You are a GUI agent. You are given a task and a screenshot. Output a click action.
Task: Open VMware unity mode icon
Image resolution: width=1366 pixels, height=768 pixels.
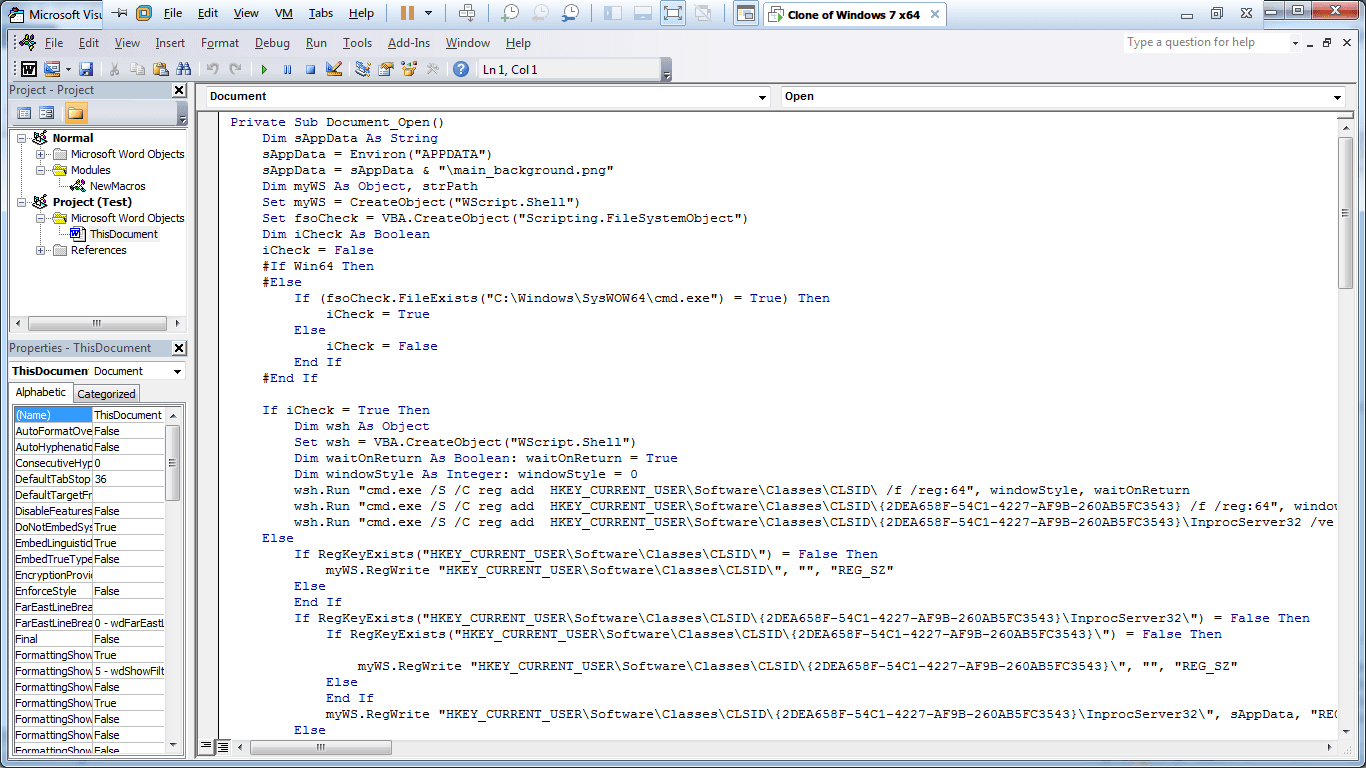point(703,13)
